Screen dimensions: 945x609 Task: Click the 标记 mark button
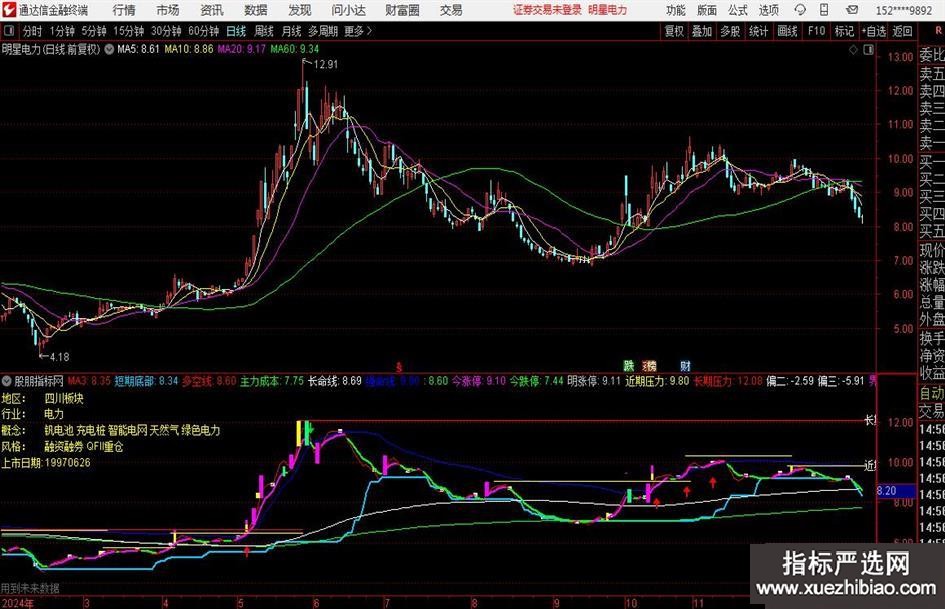(x=844, y=31)
